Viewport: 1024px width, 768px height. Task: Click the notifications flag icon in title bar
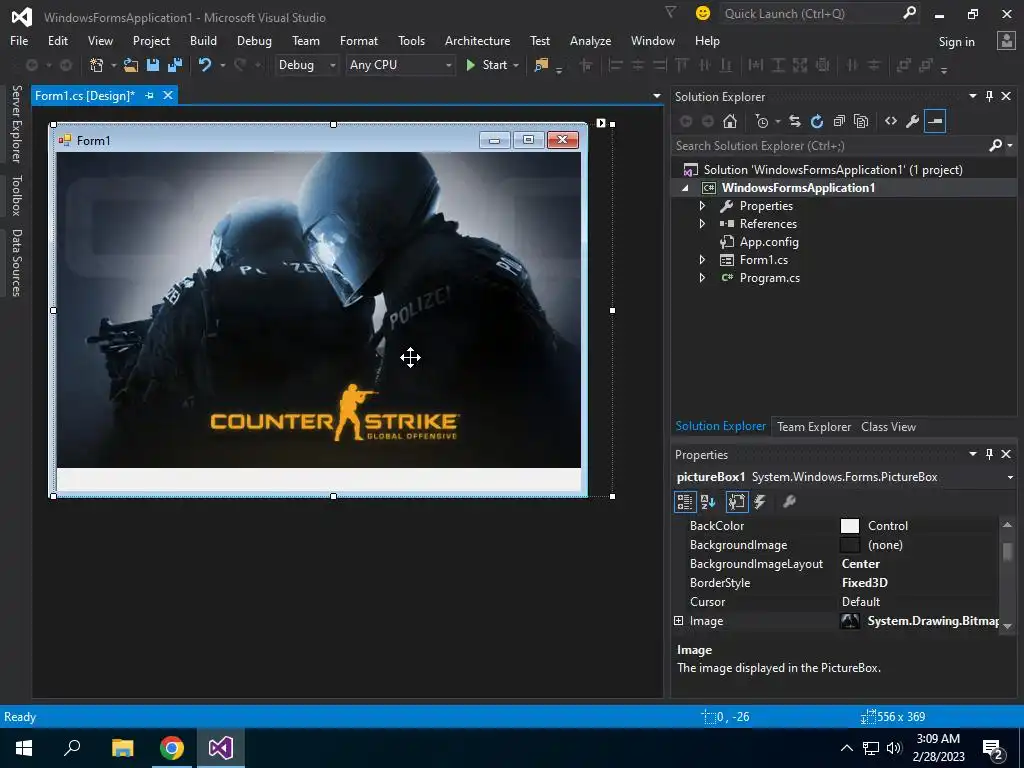[670, 12]
